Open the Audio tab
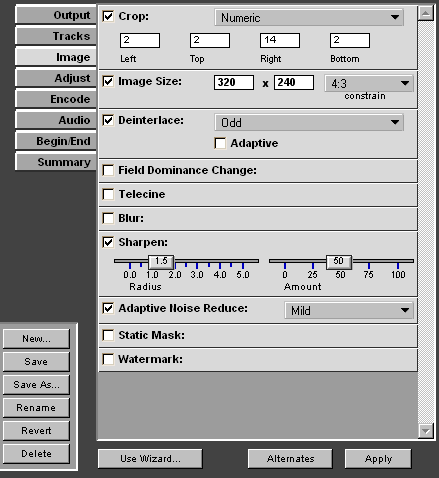Image resolution: width=439 pixels, height=478 pixels. pyautogui.click(x=56, y=120)
